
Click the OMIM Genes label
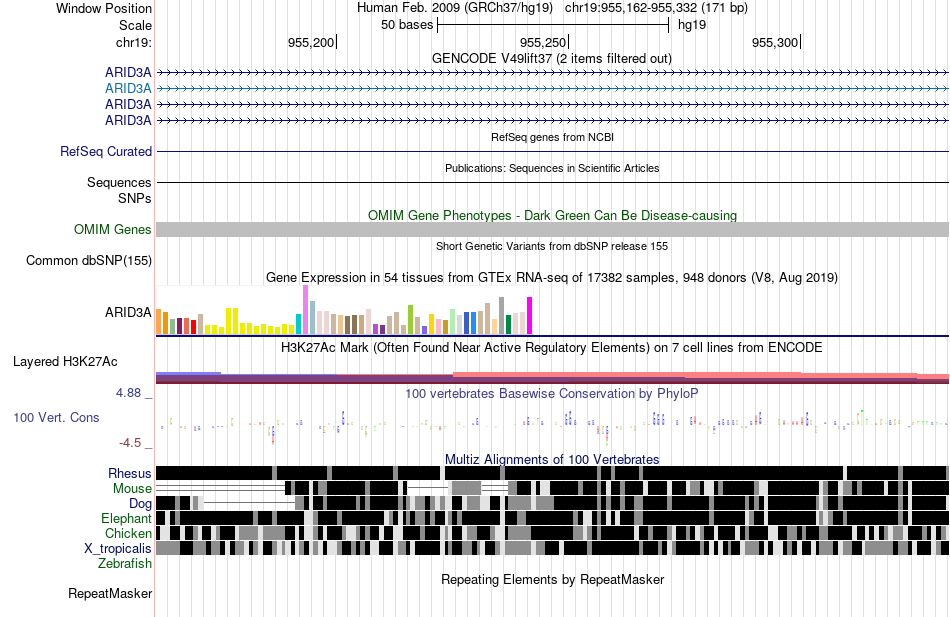113,229
